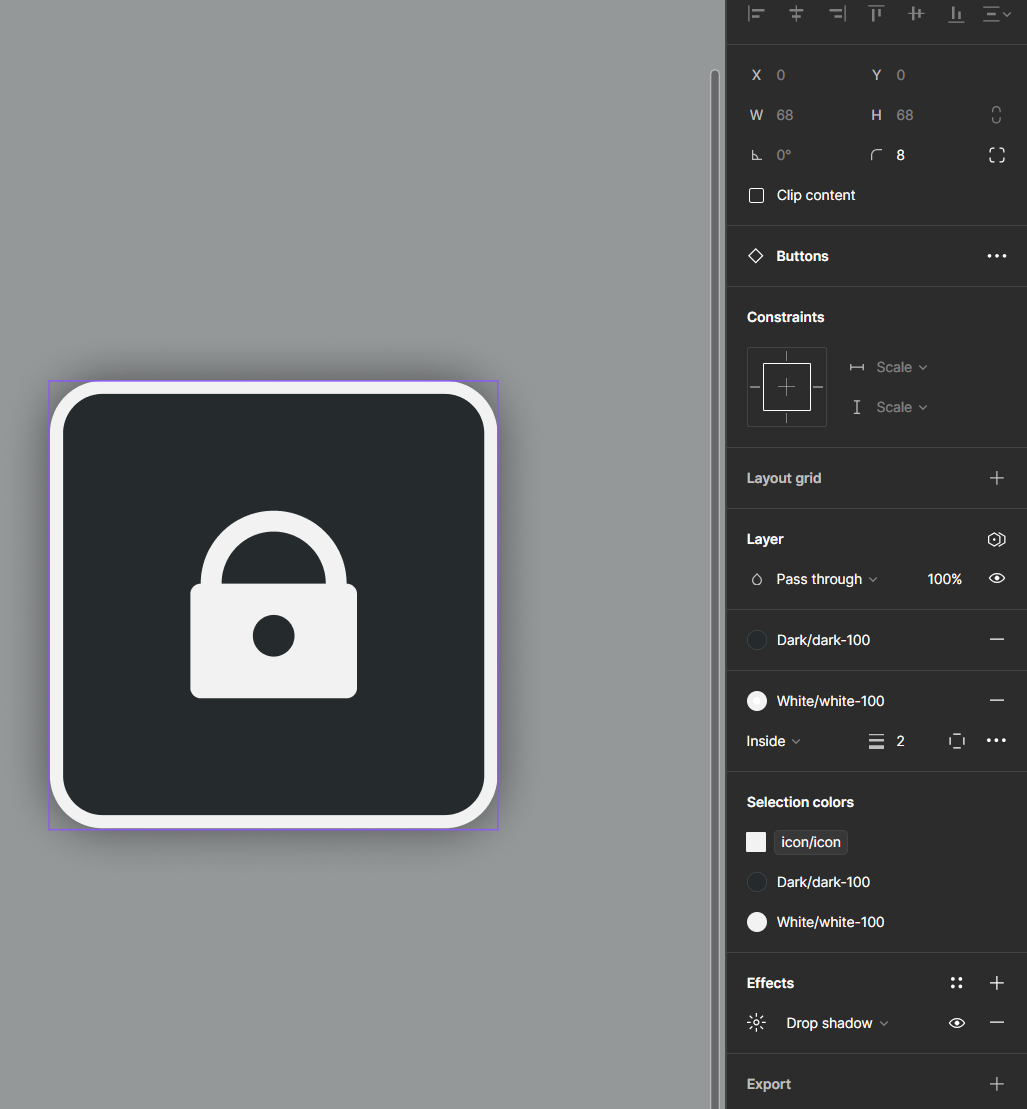This screenshot has height=1109, width=1027.
Task: Click the icon/icon selection color swatch
Action: point(756,842)
